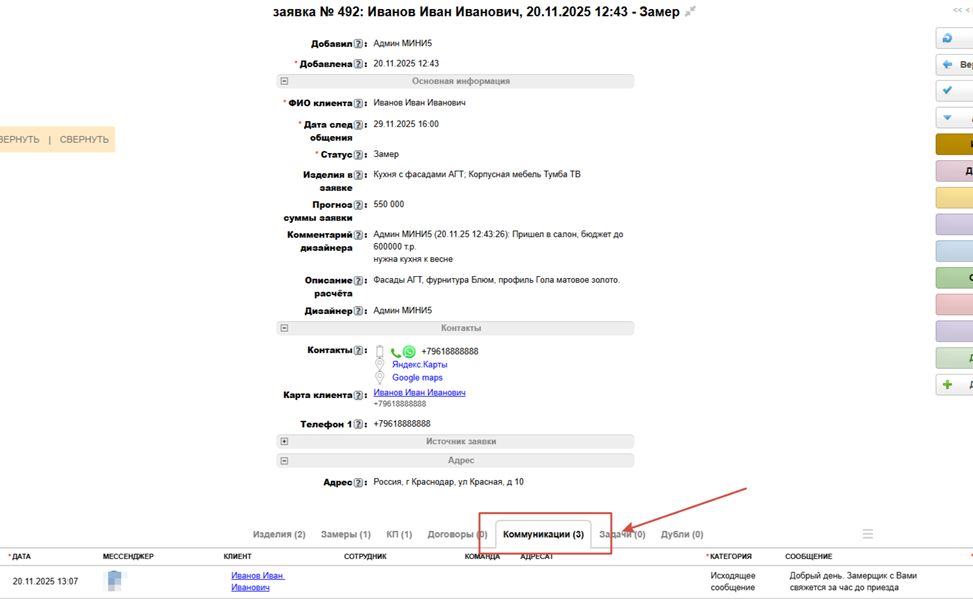
Task: Open the hamburger menu above the table
Action: tap(867, 534)
